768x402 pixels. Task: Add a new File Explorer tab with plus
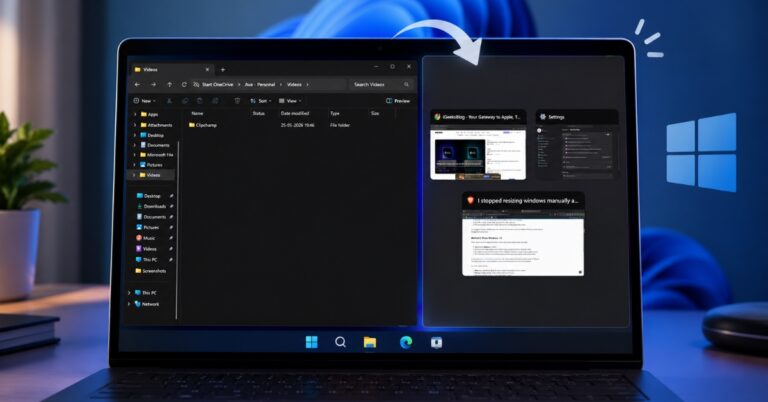pyautogui.click(x=223, y=70)
